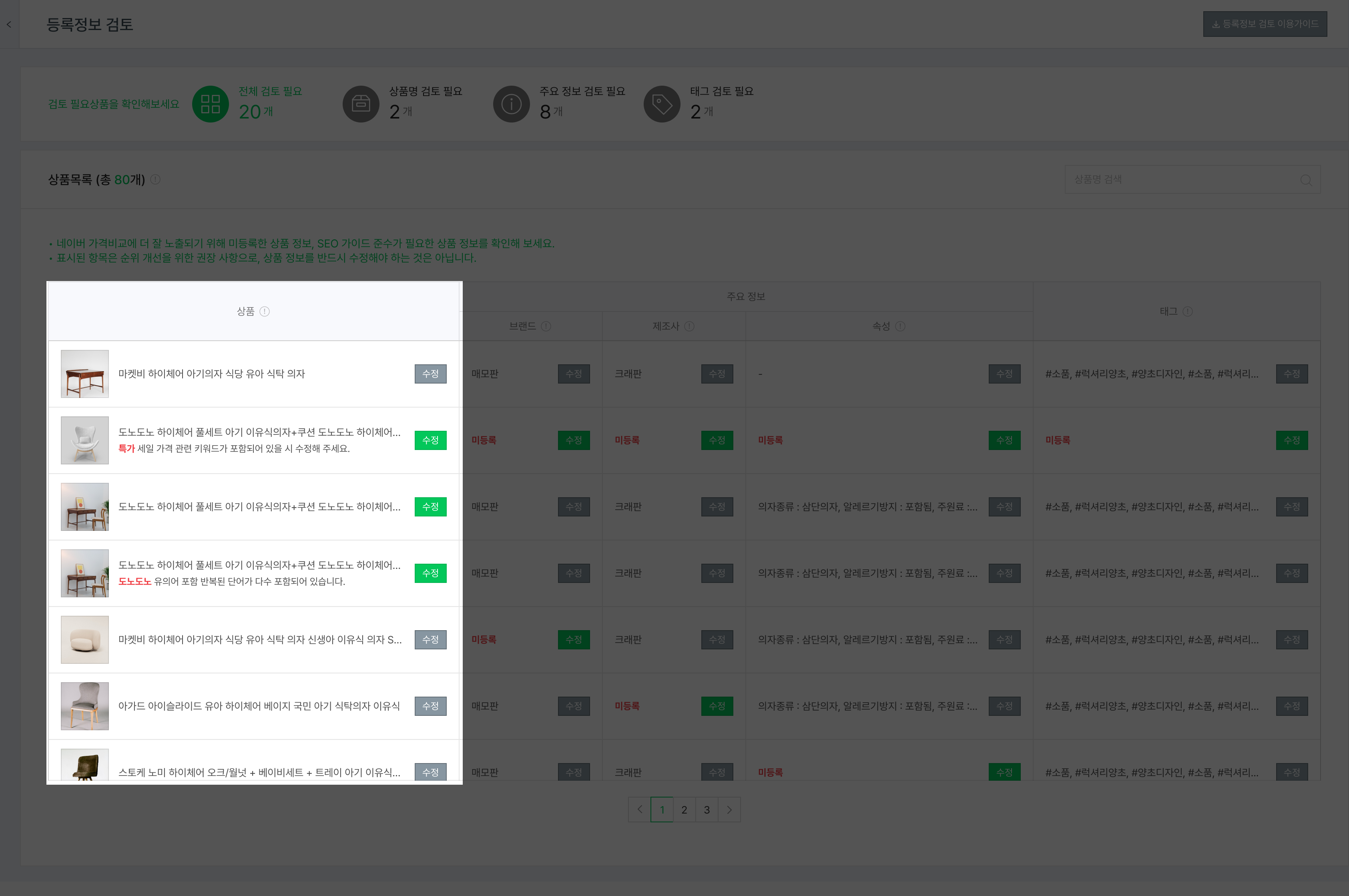1349x896 pixels.
Task: Click the back chevron beside 등록정보 검토
Action: [x=9, y=24]
